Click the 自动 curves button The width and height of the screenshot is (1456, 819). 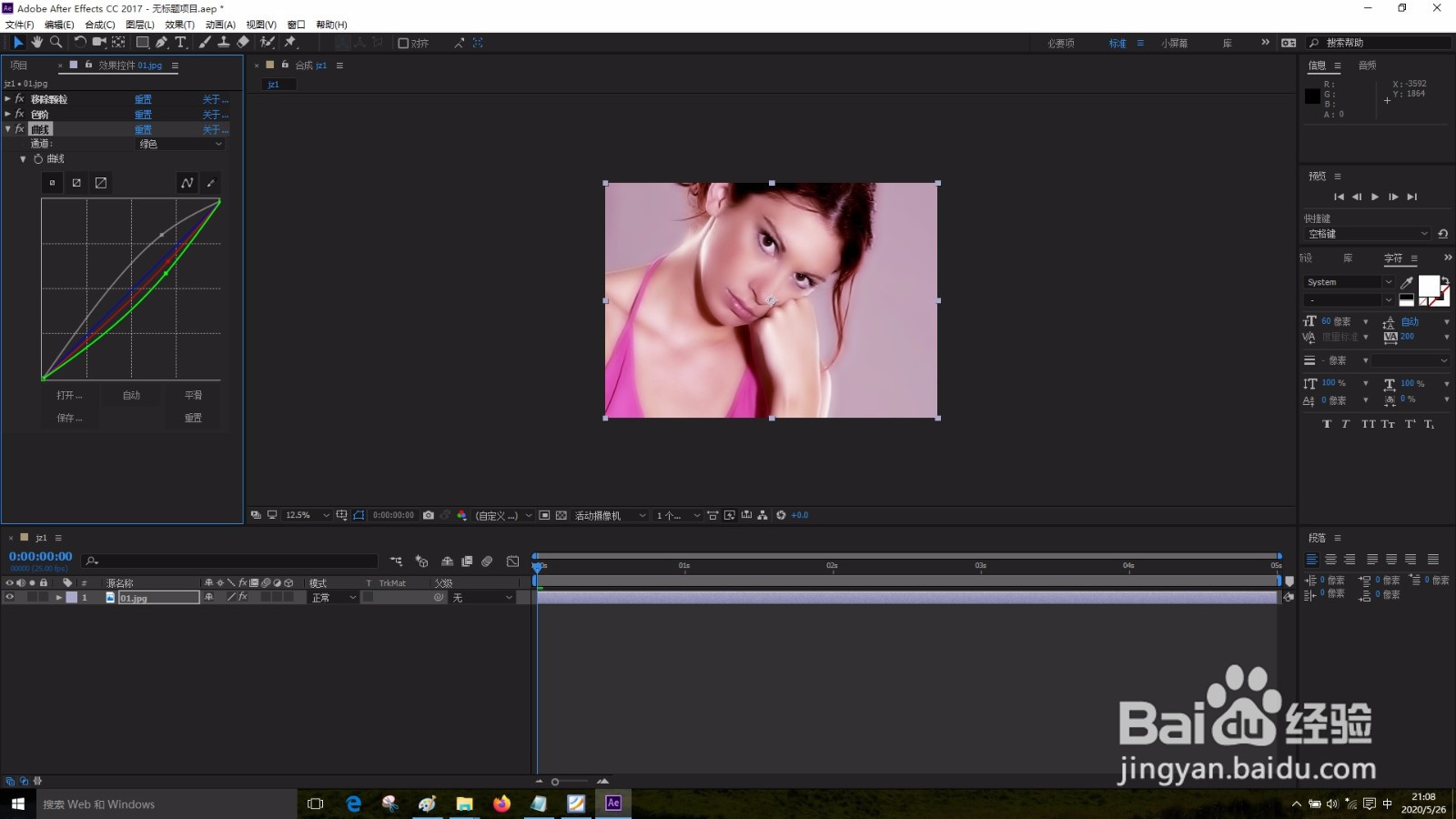point(131,395)
